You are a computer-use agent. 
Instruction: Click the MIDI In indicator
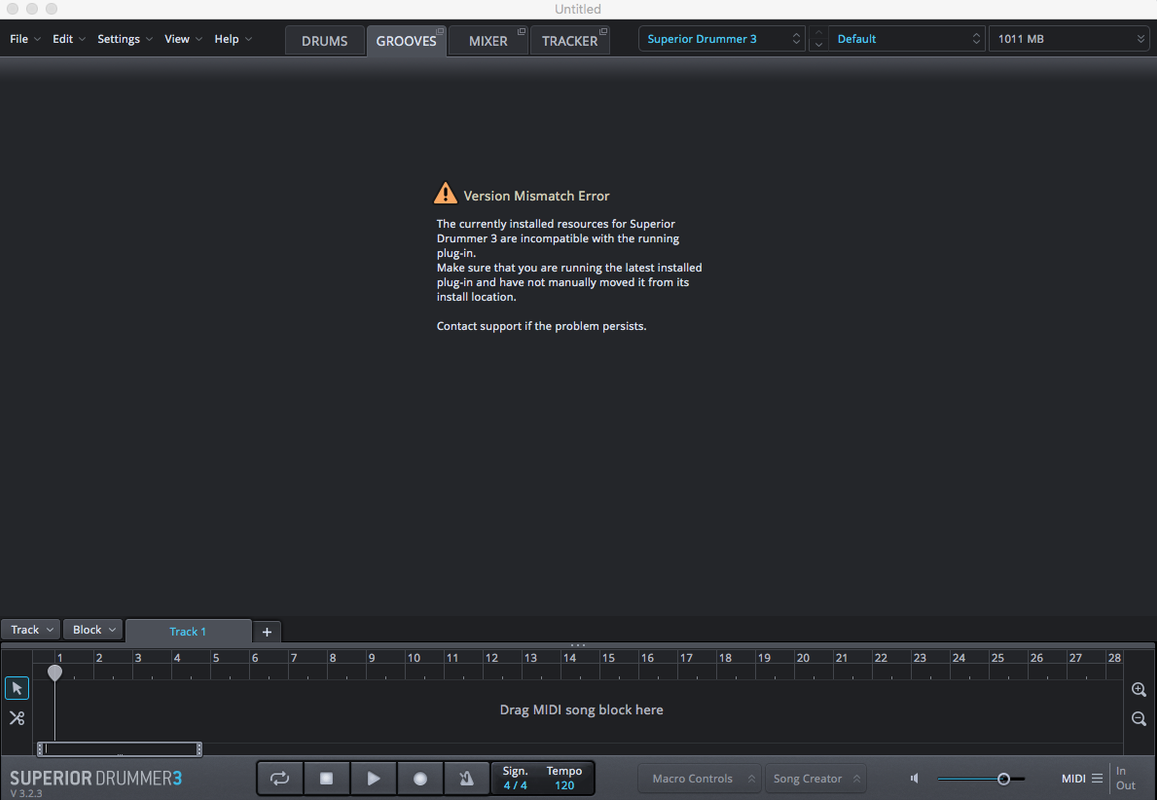coord(1121,770)
